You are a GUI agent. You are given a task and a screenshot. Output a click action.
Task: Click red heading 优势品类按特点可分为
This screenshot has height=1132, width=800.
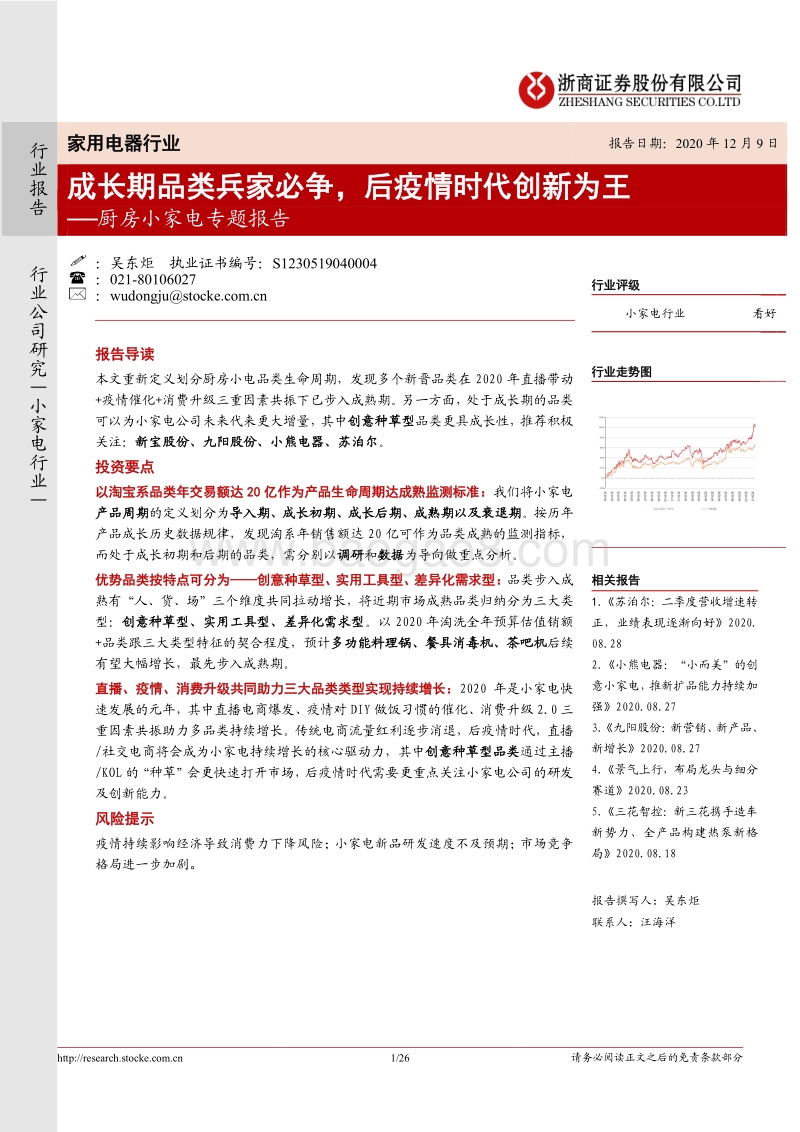click(298, 580)
